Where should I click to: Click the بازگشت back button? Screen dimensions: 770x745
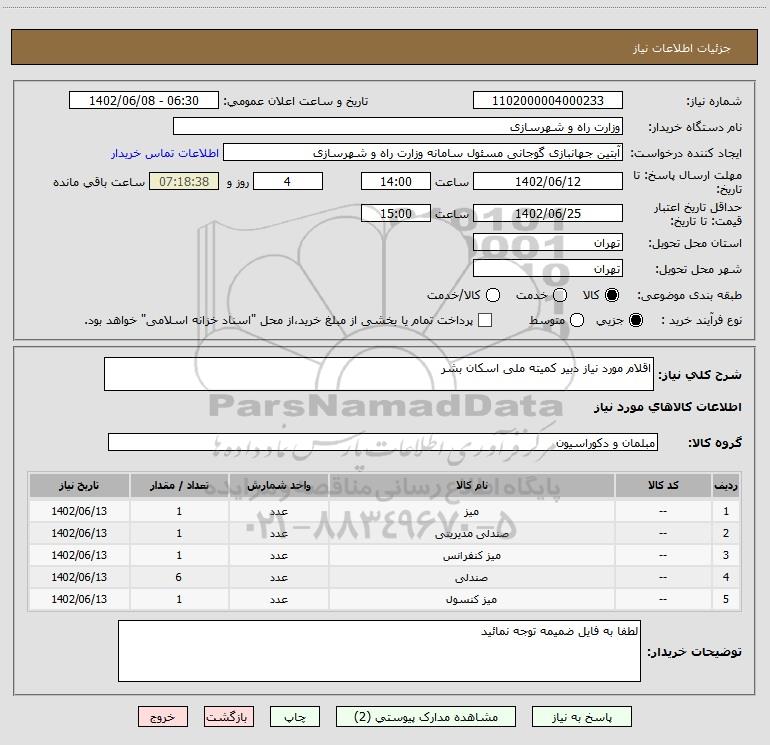(229, 717)
